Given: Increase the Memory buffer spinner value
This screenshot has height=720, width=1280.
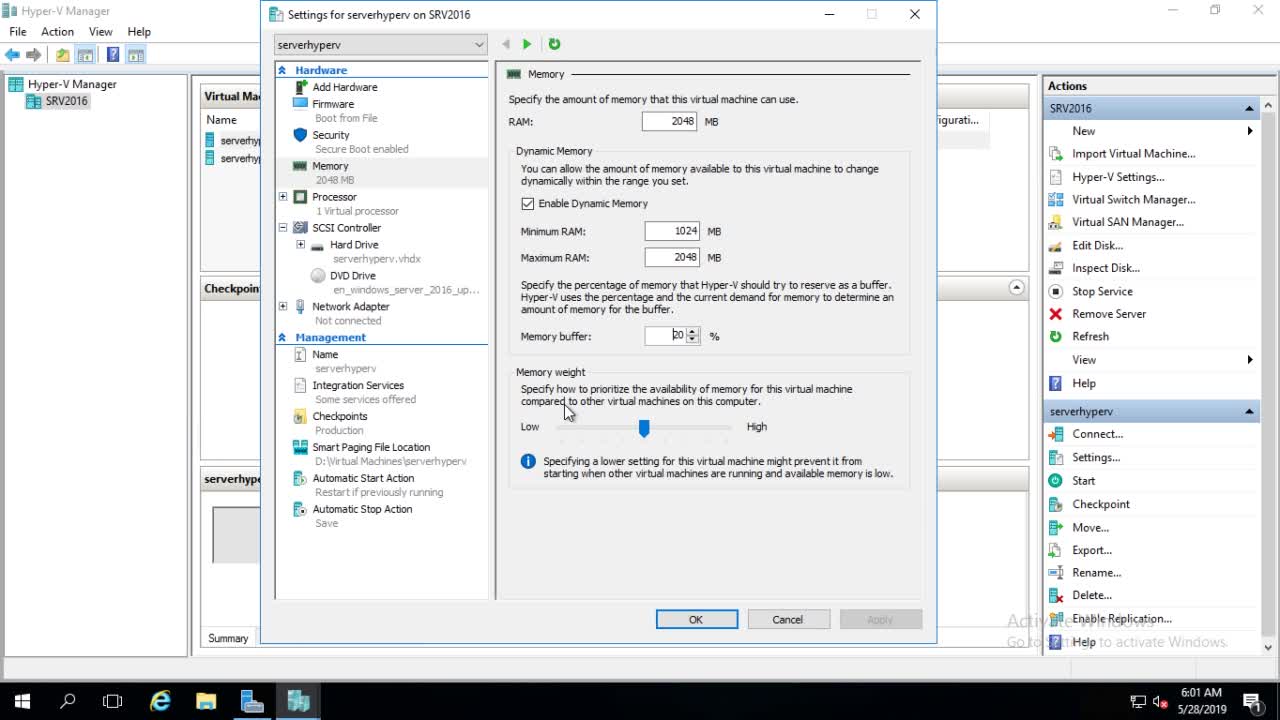Looking at the screenshot, I should point(692,332).
